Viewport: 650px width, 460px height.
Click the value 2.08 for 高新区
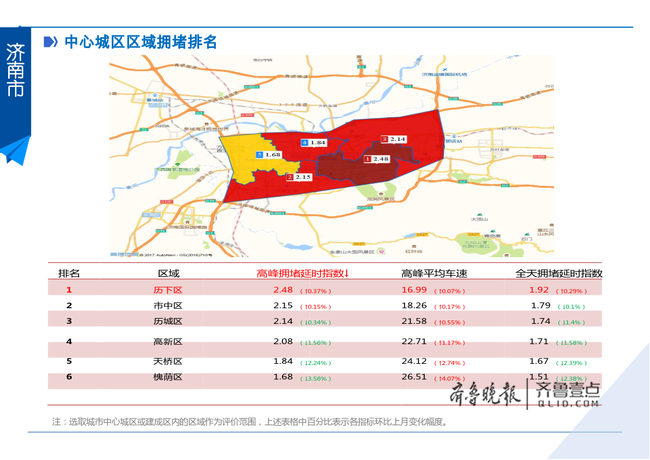tap(283, 341)
